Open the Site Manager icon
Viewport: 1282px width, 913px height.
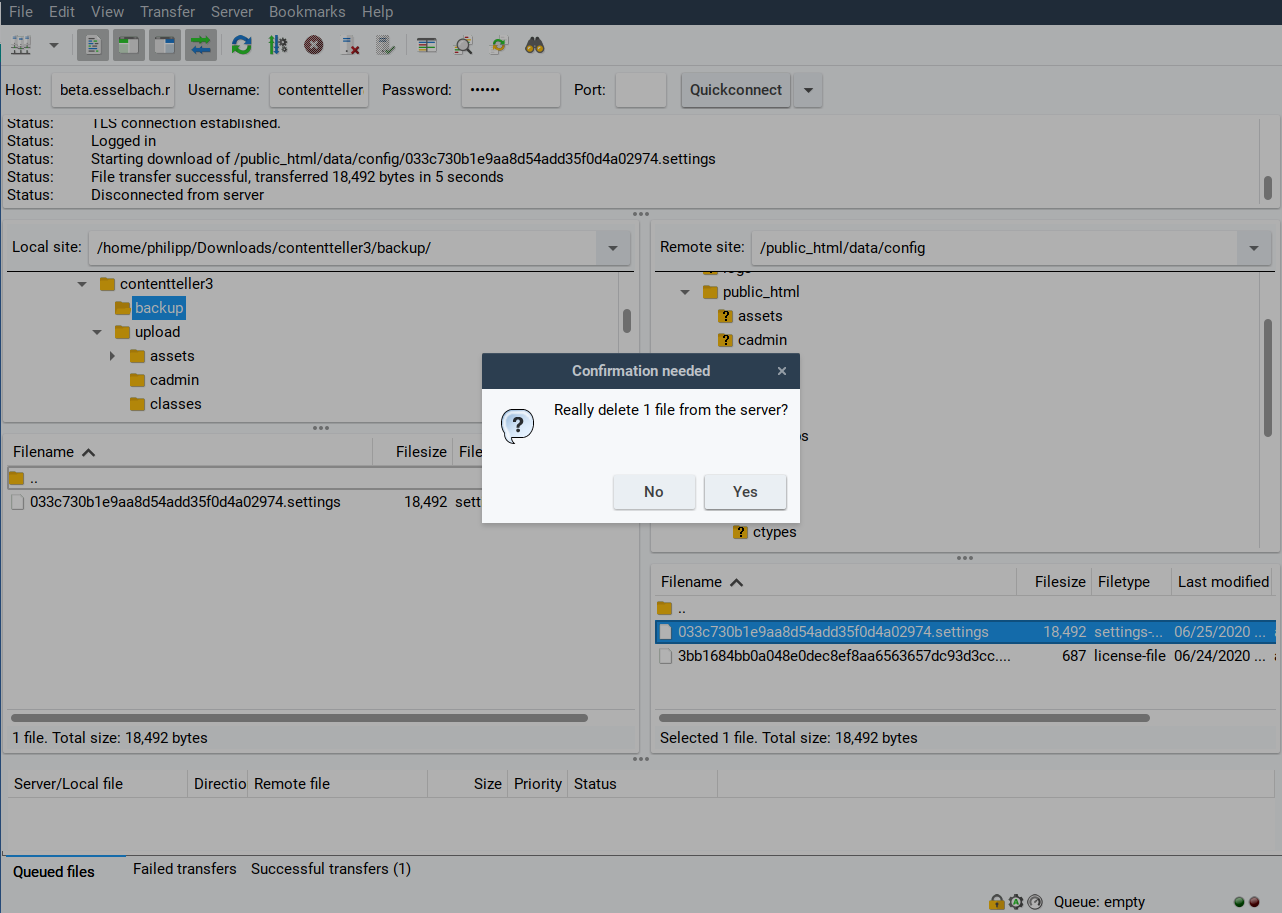22,45
